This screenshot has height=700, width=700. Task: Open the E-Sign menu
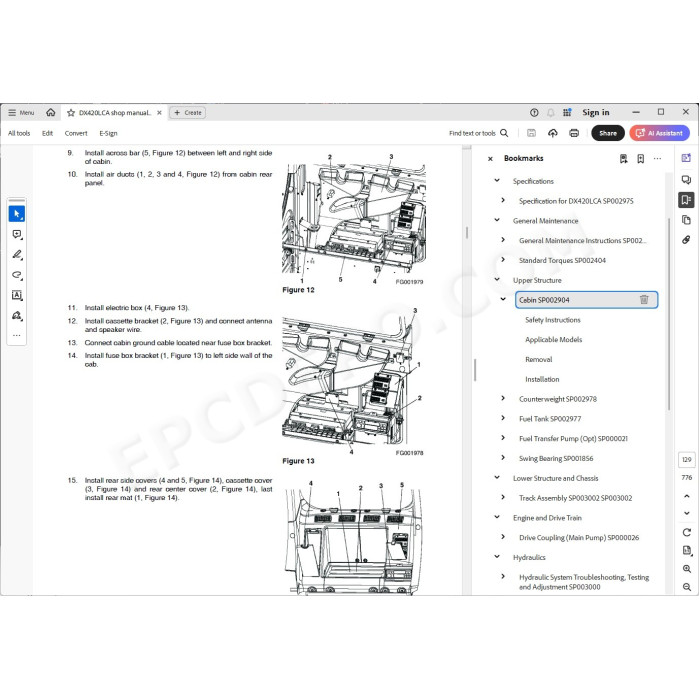click(x=108, y=133)
